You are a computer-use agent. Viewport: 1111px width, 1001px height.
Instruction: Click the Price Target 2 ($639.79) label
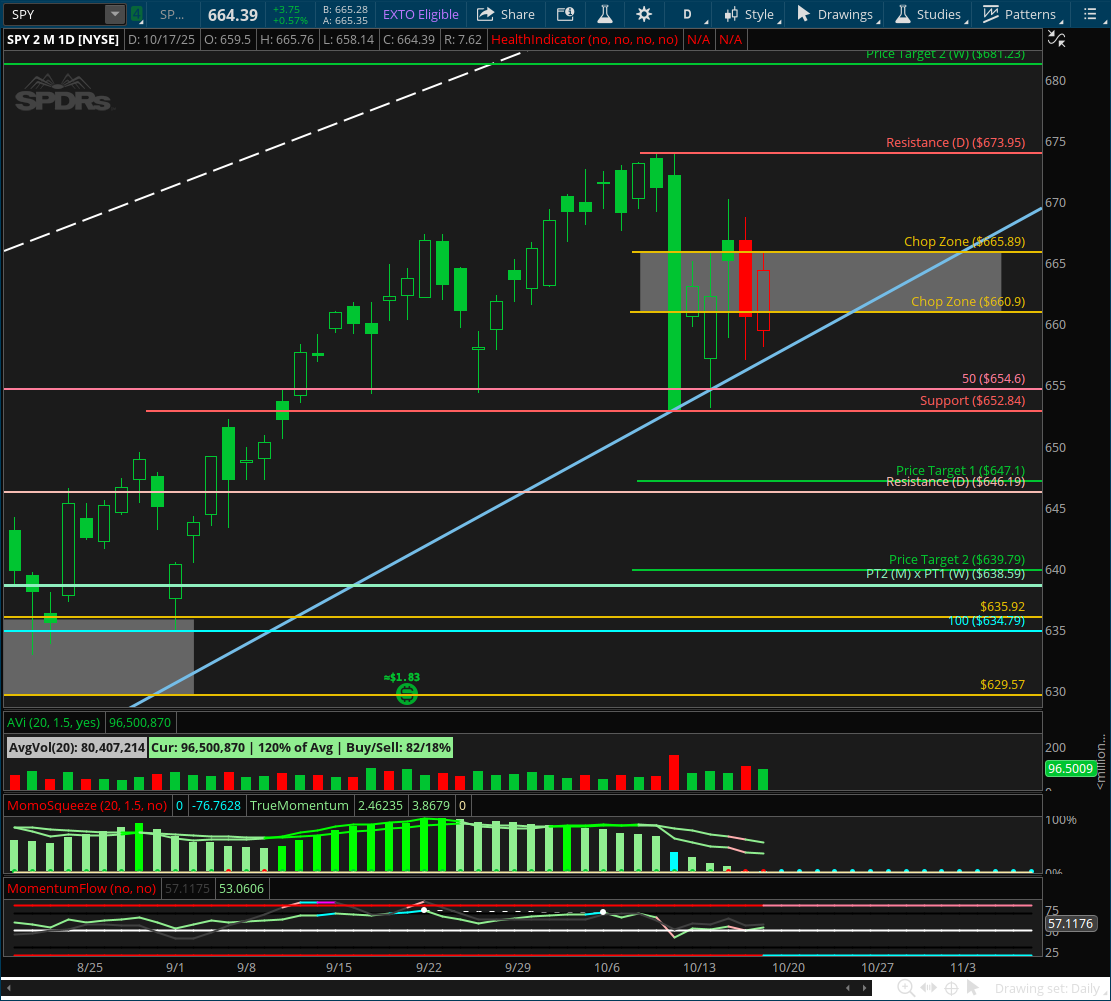(x=957, y=559)
